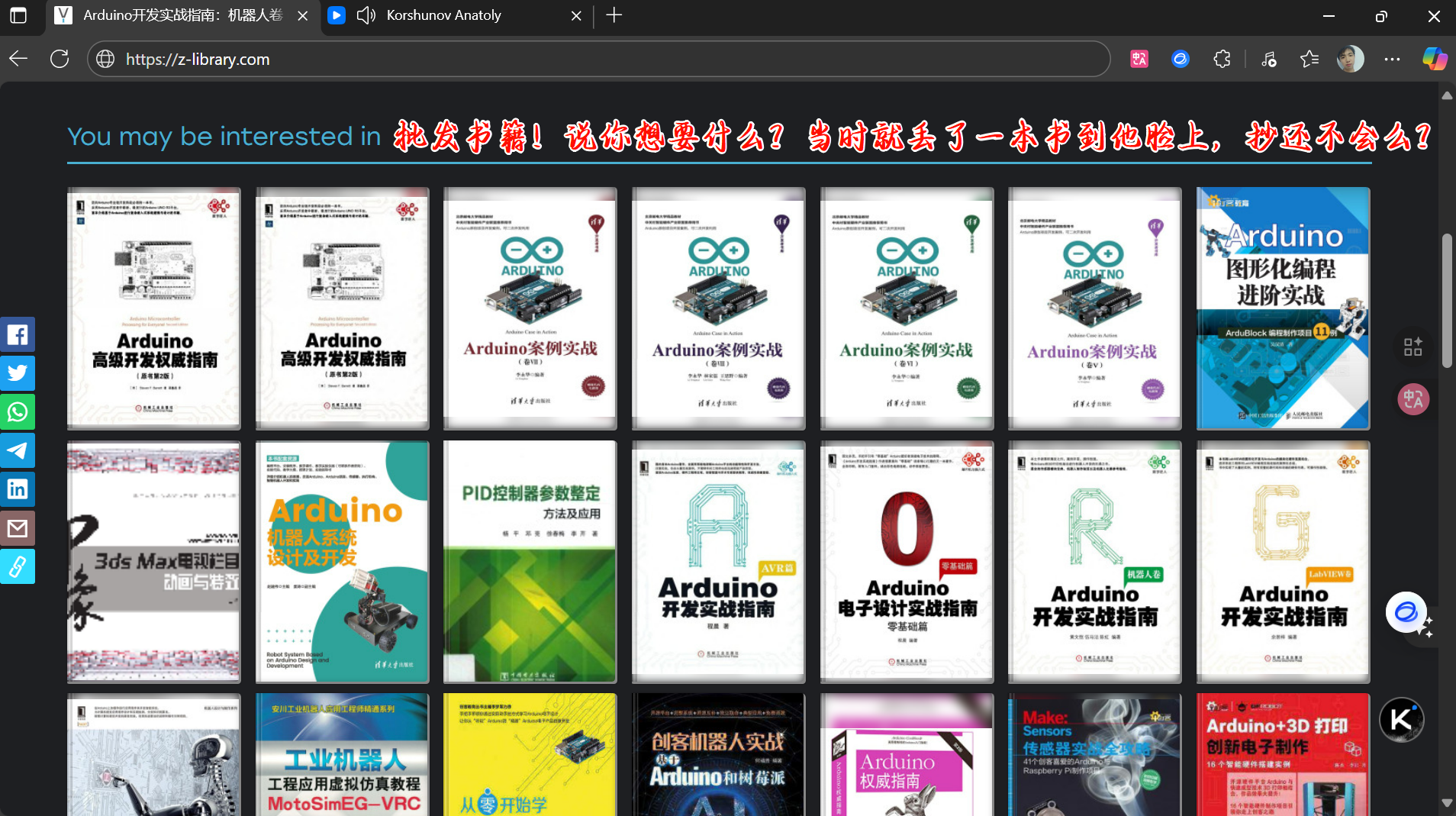This screenshot has height=816, width=1456.
Task: Open 工业机器人 MotoSimEG-VRC book cover
Action: [x=343, y=754]
